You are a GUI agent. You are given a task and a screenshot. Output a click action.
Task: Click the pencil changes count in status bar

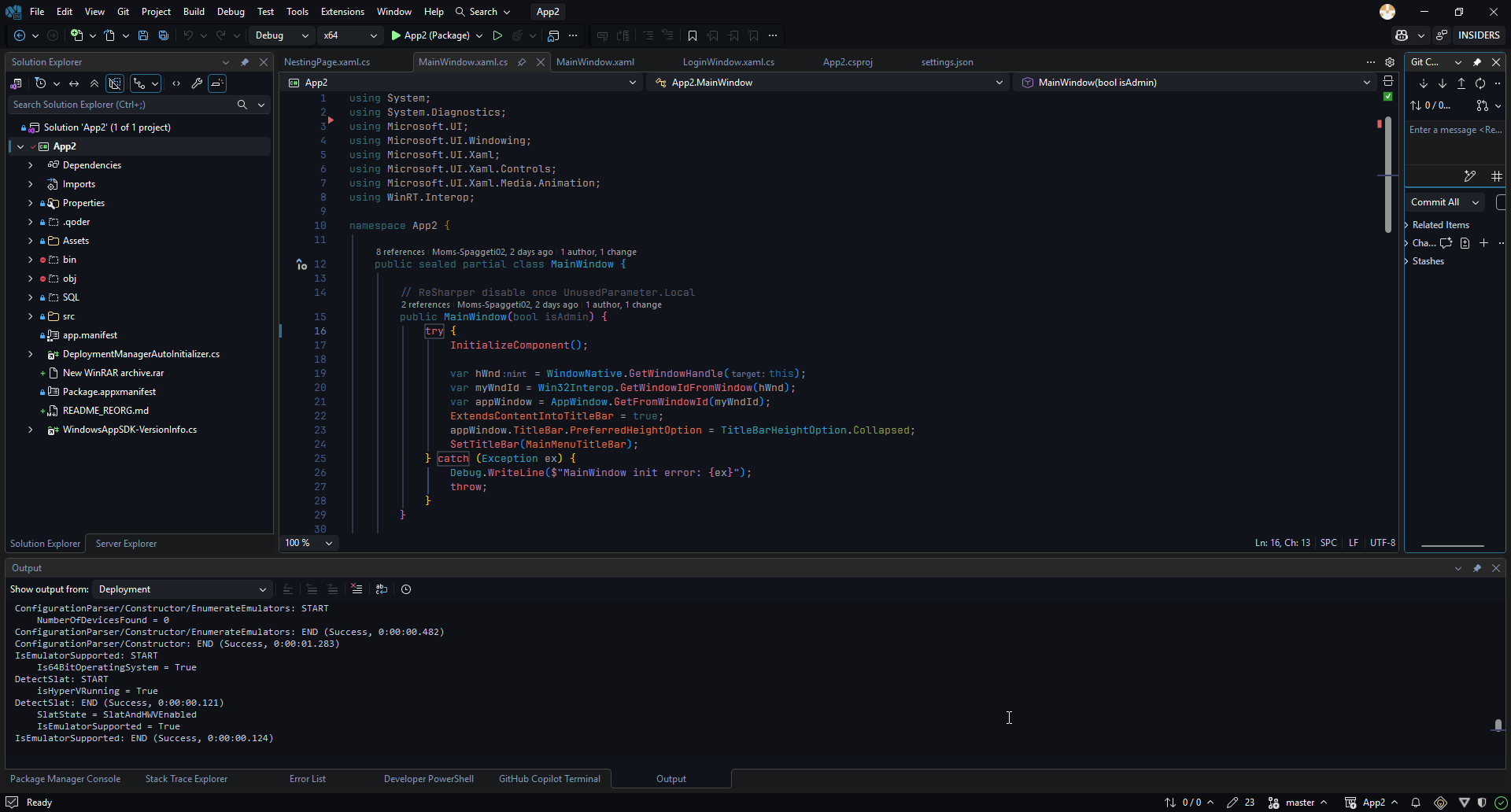pos(1239,803)
